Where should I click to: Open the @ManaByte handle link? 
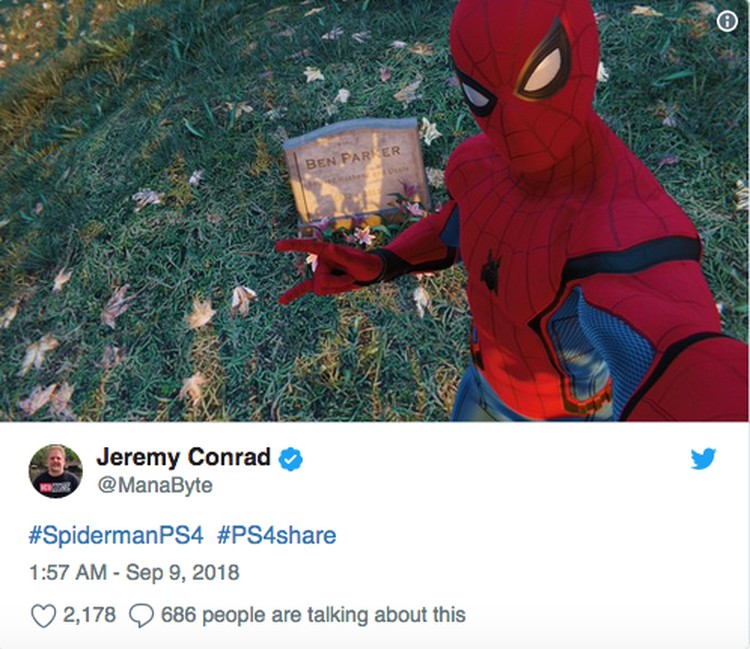click(155, 485)
